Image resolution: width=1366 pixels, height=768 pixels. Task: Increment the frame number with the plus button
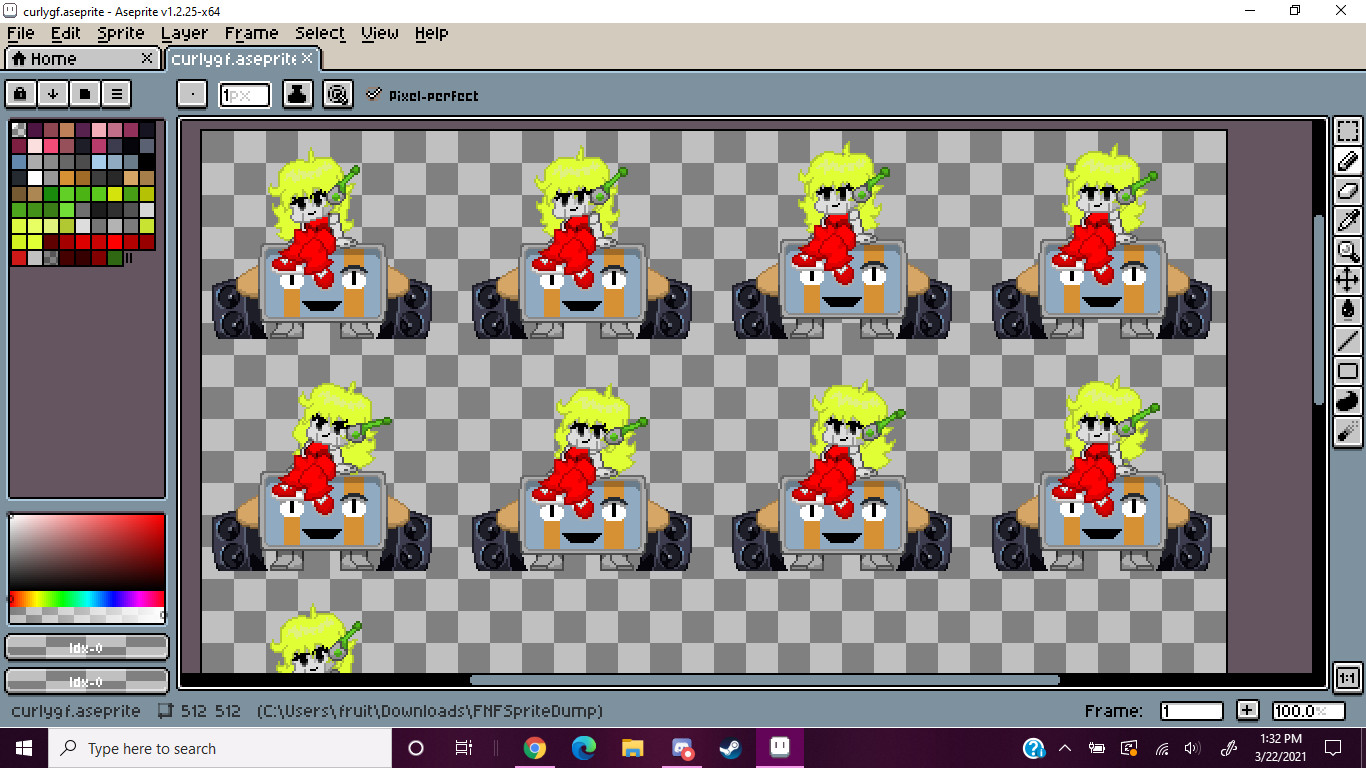coord(1247,710)
